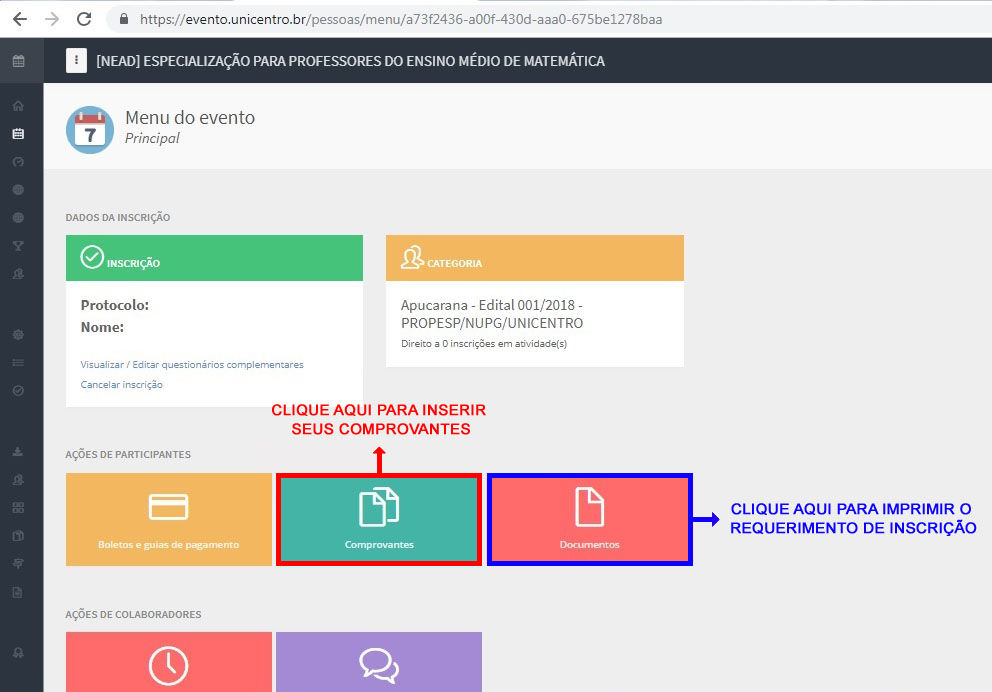
Task: Select the evento.unicentro.br address bar
Action: pyautogui.click(x=401, y=20)
